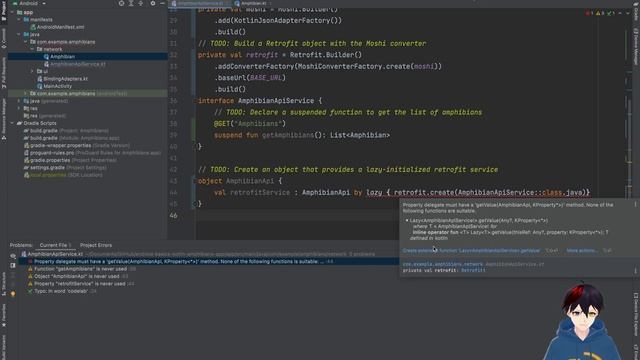Click the yellow warning count indicator in editor

[x=600, y=13]
